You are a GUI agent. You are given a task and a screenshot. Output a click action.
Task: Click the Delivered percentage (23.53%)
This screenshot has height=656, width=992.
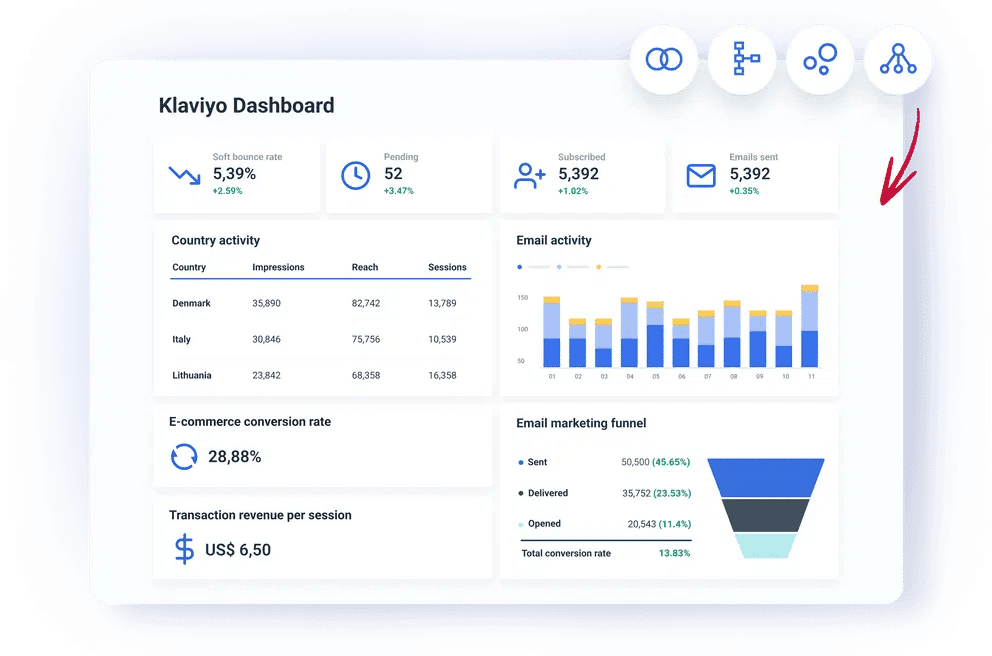click(x=672, y=493)
